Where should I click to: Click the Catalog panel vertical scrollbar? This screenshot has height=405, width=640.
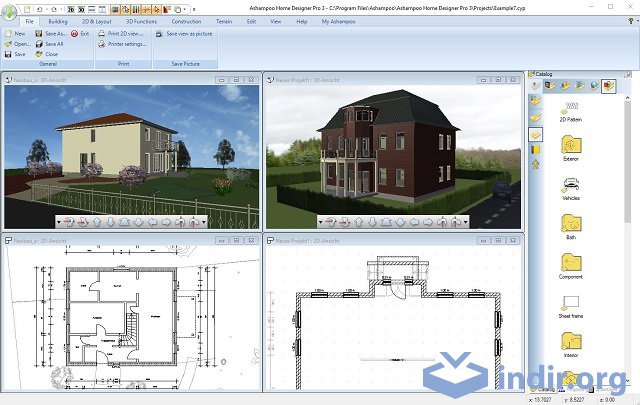click(x=627, y=239)
